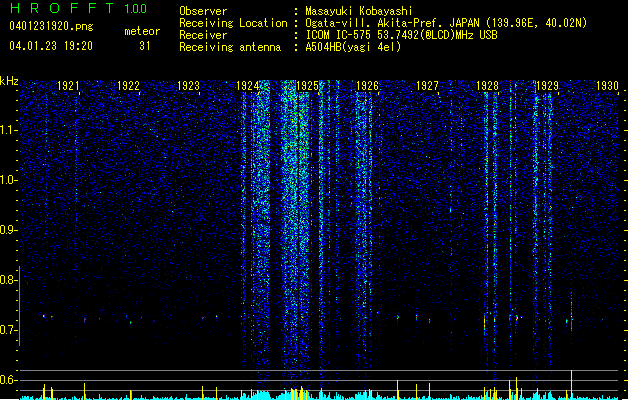Click the 1925 time marker

click(x=307, y=86)
